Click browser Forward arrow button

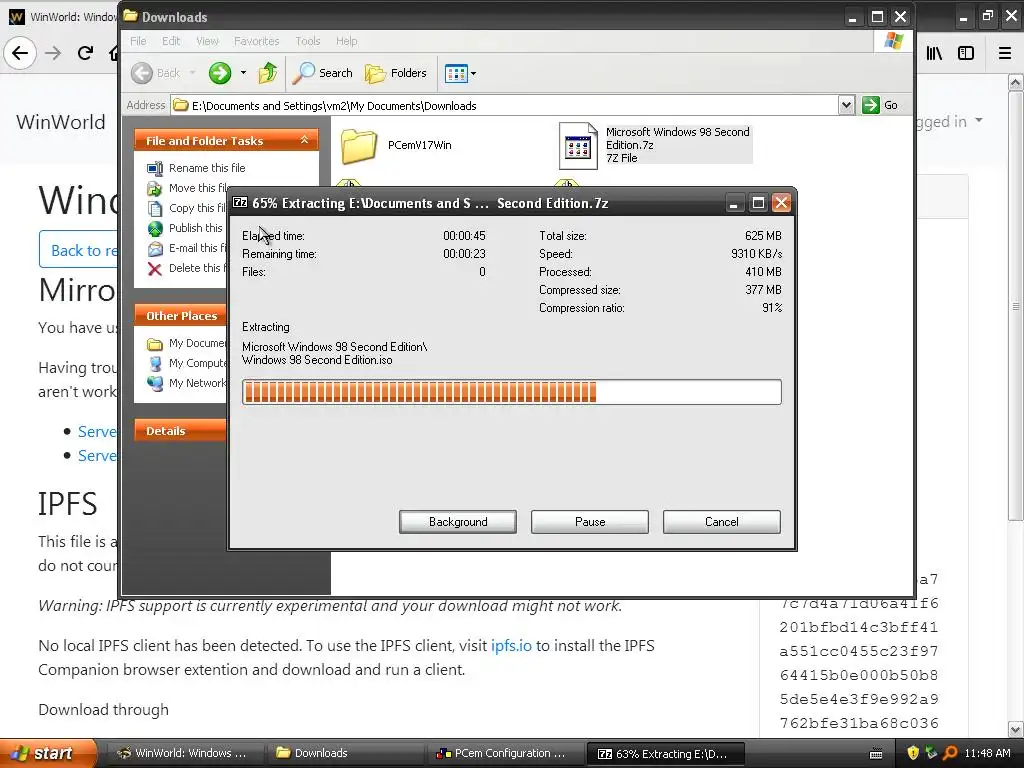point(54,53)
